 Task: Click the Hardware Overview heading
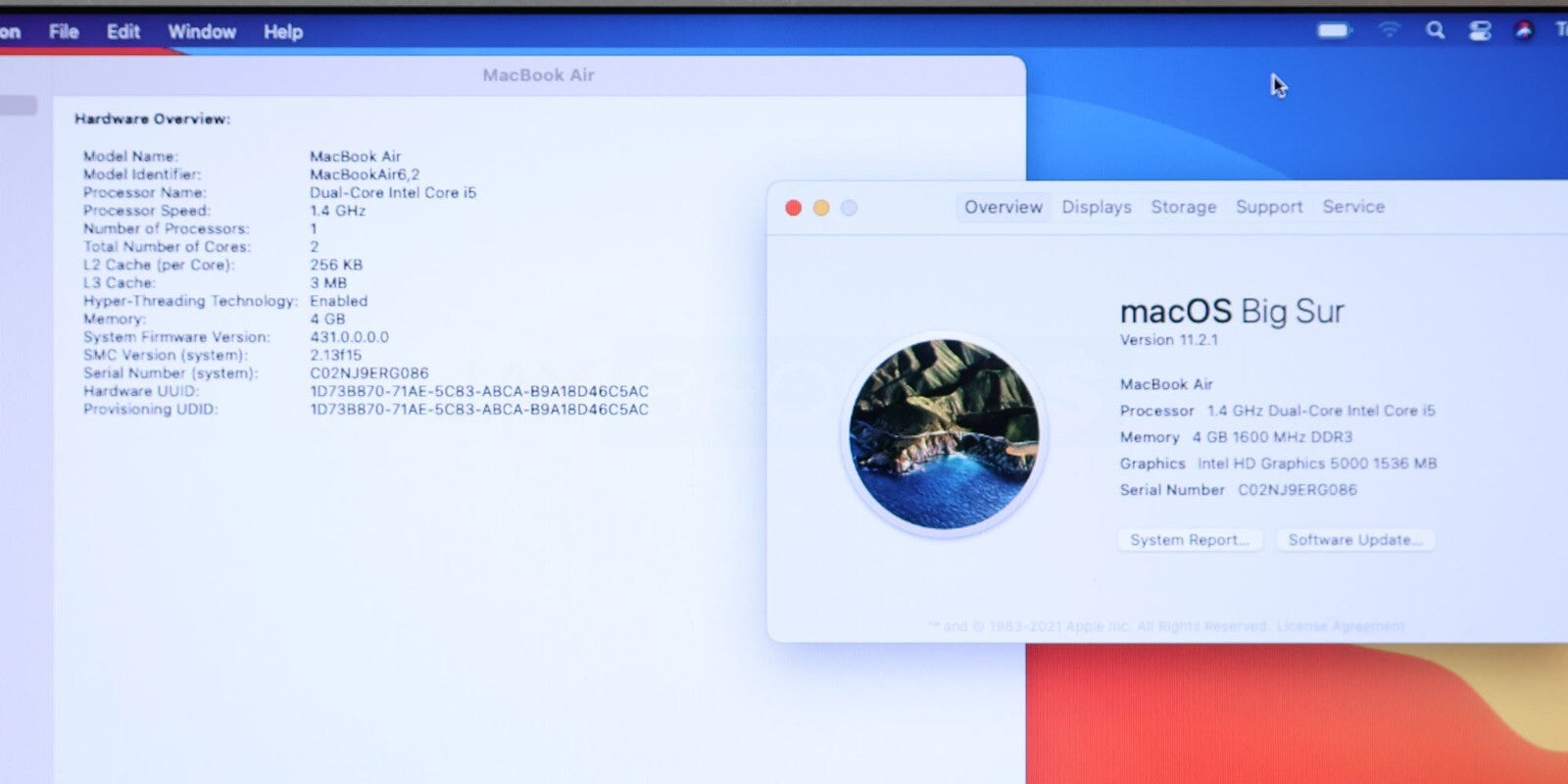[153, 119]
